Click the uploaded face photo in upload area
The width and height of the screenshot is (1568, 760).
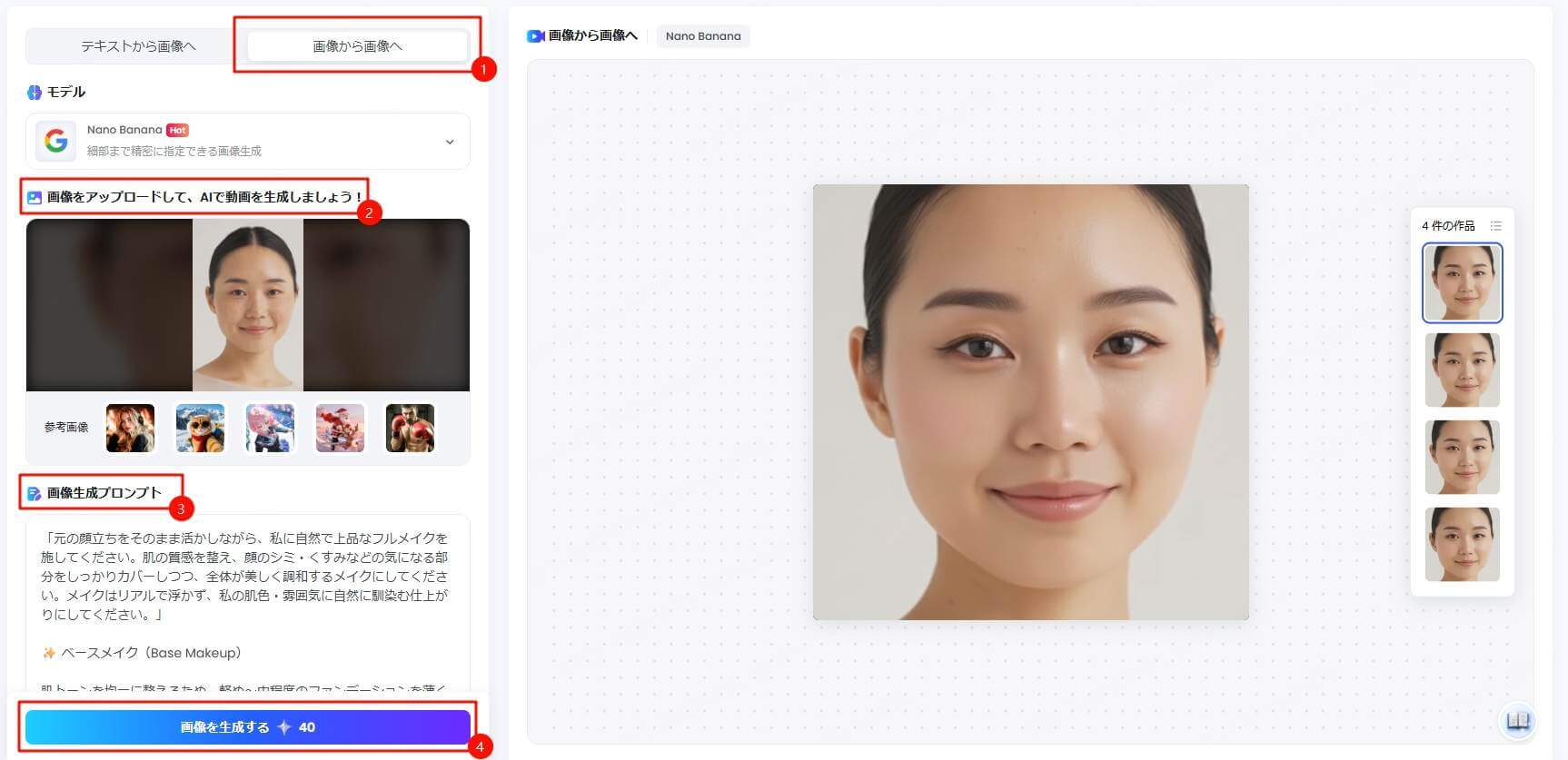[x=248, y=305]
